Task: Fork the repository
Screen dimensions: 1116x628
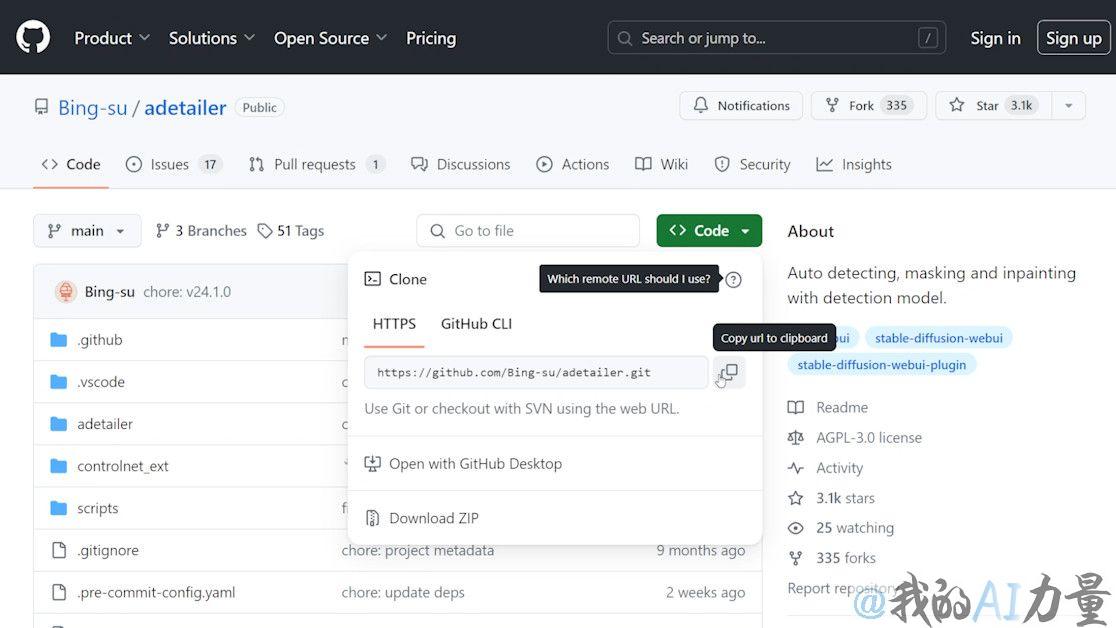Action: coord(868,105)
